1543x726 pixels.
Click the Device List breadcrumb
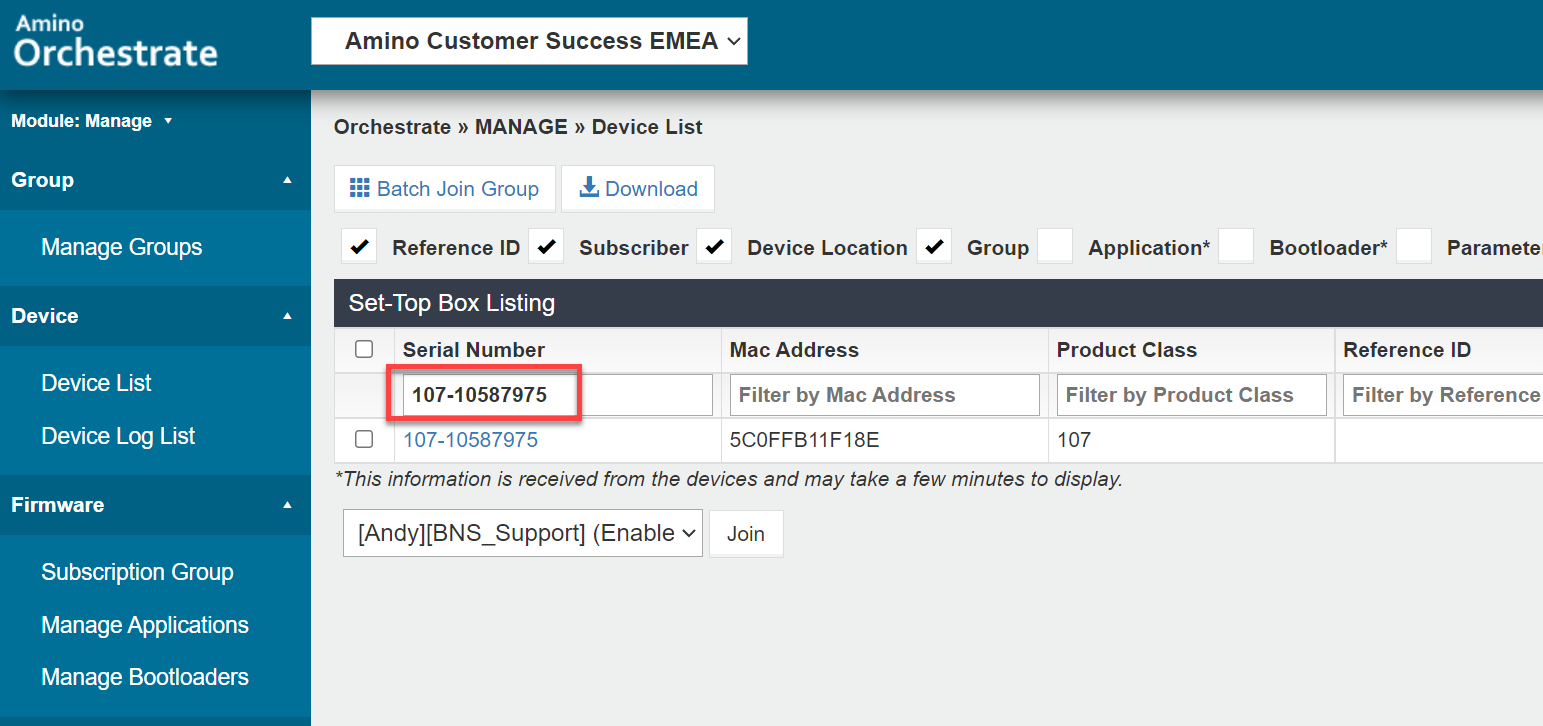[x=647, y=127]
